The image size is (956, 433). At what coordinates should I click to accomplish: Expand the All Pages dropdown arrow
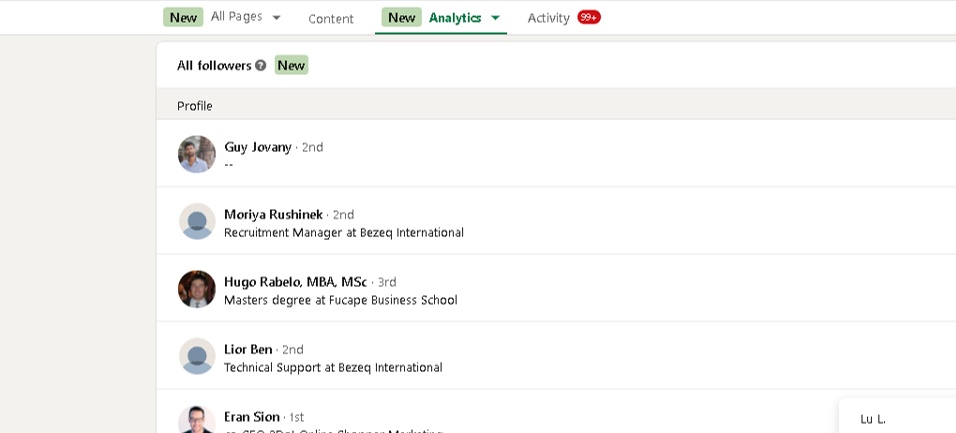click(277, 18)
